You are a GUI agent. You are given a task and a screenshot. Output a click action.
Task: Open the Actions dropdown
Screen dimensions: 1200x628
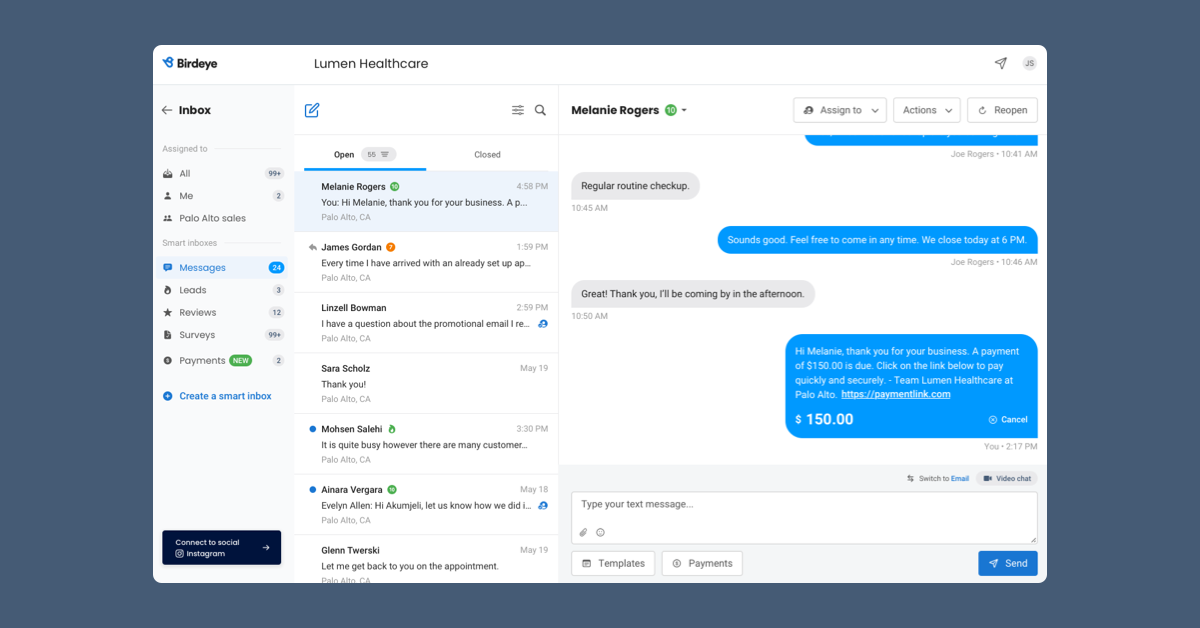pyautogui.click(x=926, y=110)
